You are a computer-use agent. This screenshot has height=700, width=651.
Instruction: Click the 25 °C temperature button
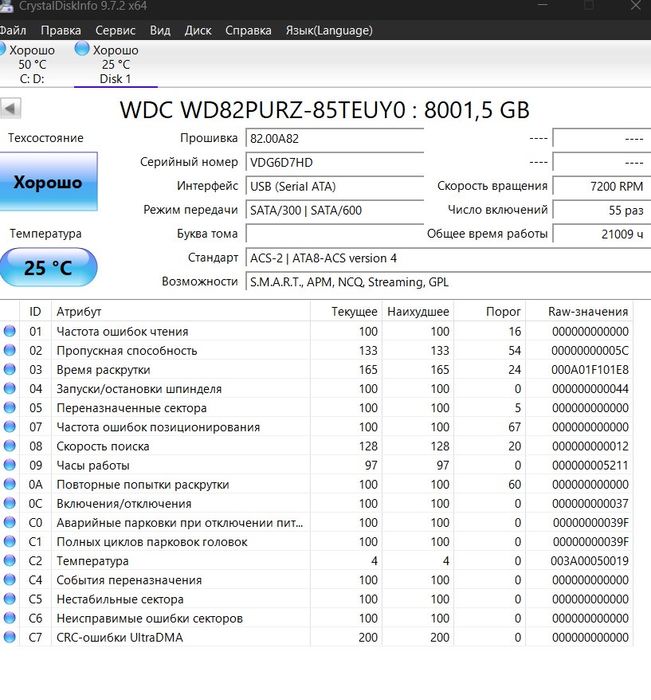pyautogui.click(x=48, y=267)
